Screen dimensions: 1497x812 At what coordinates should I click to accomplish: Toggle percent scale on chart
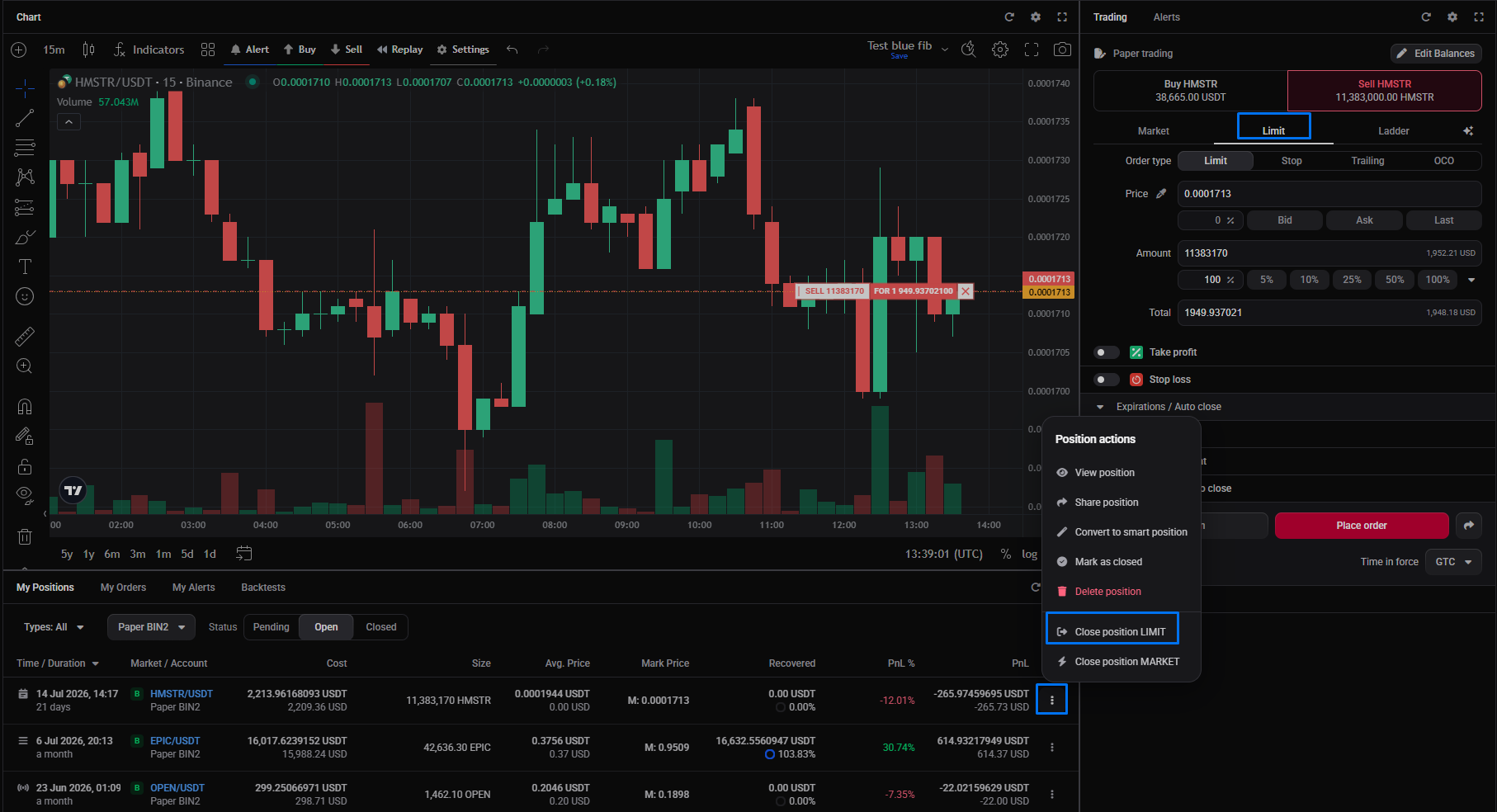coord(1006,554)
